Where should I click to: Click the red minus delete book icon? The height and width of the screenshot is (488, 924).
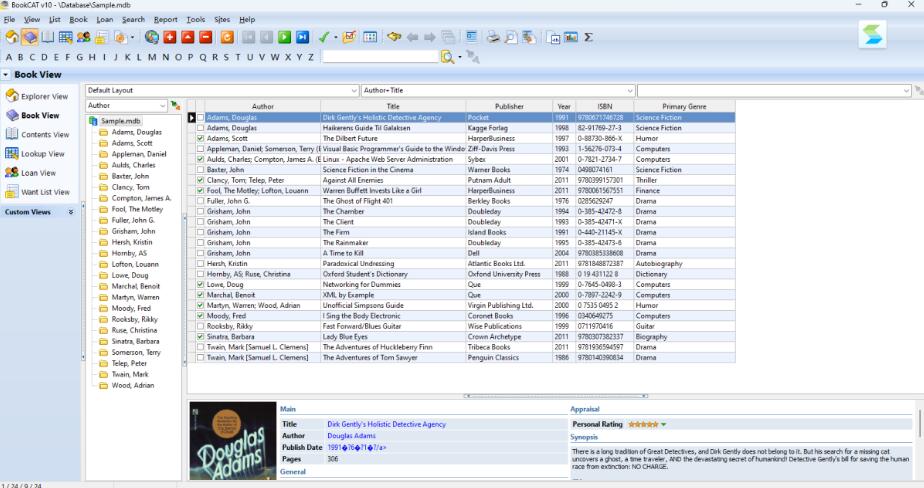click(206, 37)
